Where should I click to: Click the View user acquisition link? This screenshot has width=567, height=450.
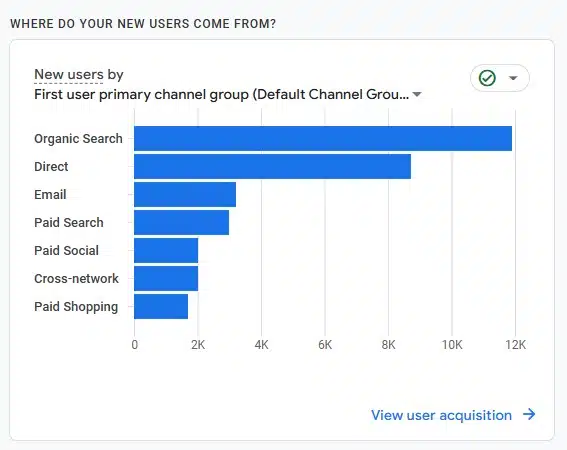pyautogui.click(x=441, y=415)
